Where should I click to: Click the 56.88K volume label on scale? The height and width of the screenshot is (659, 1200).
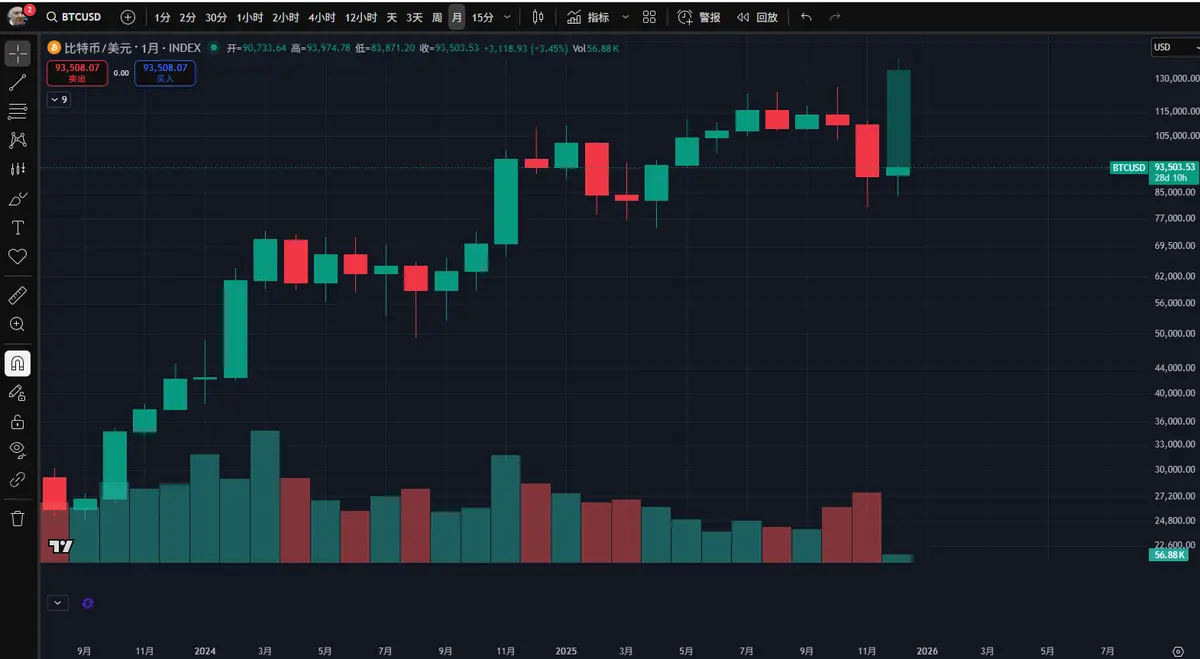coord(1169,554)
